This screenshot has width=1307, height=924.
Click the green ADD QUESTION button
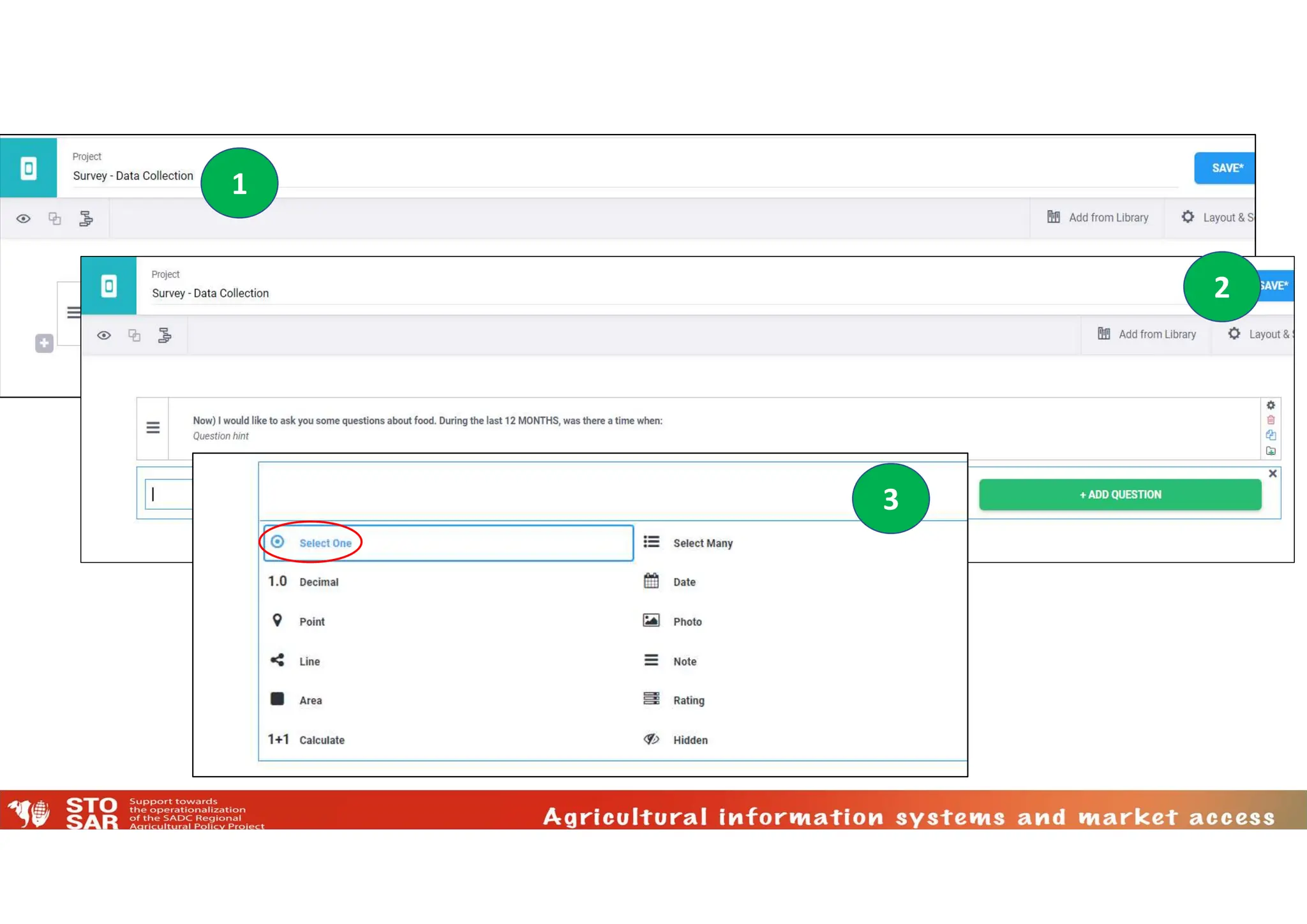point(1120,495)
